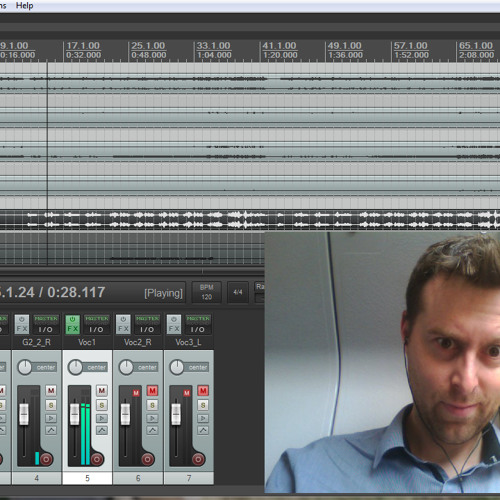Screen dimensions: 500x500
Task: Click the 0:28.117 transport time display
Action: pos(76,292)
